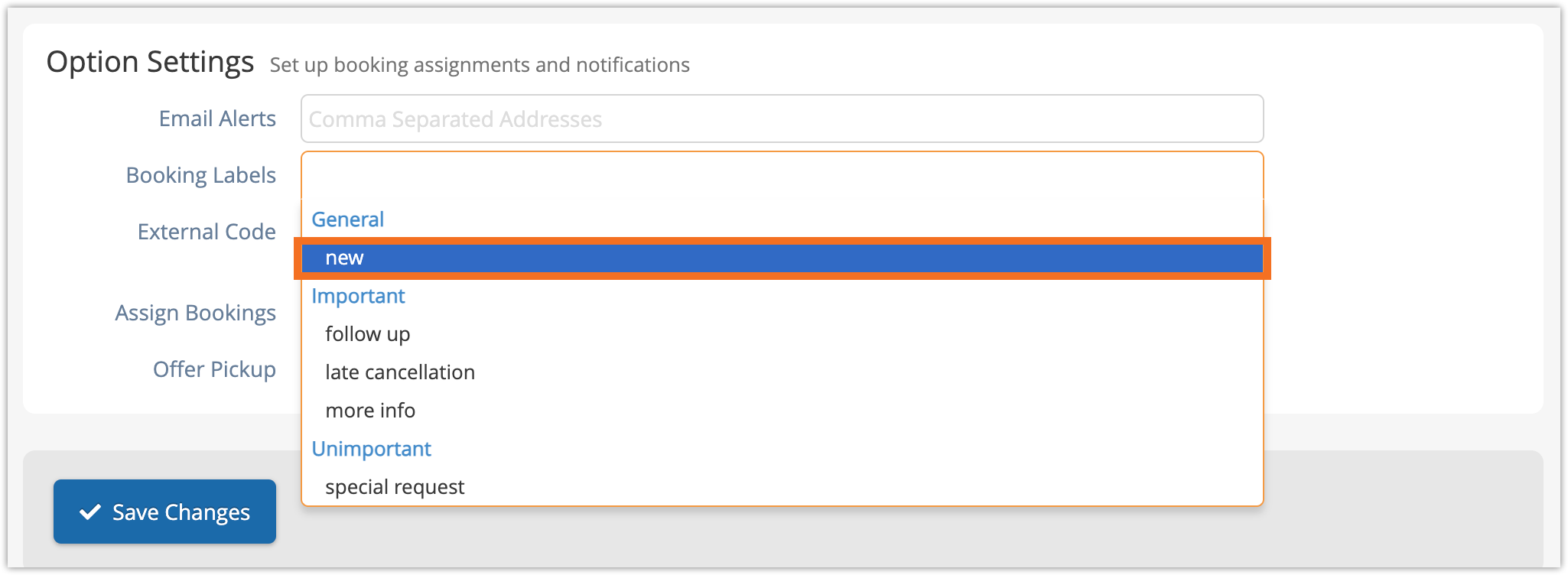Click the checkmark icon on Save Changes

coord(90,512)
